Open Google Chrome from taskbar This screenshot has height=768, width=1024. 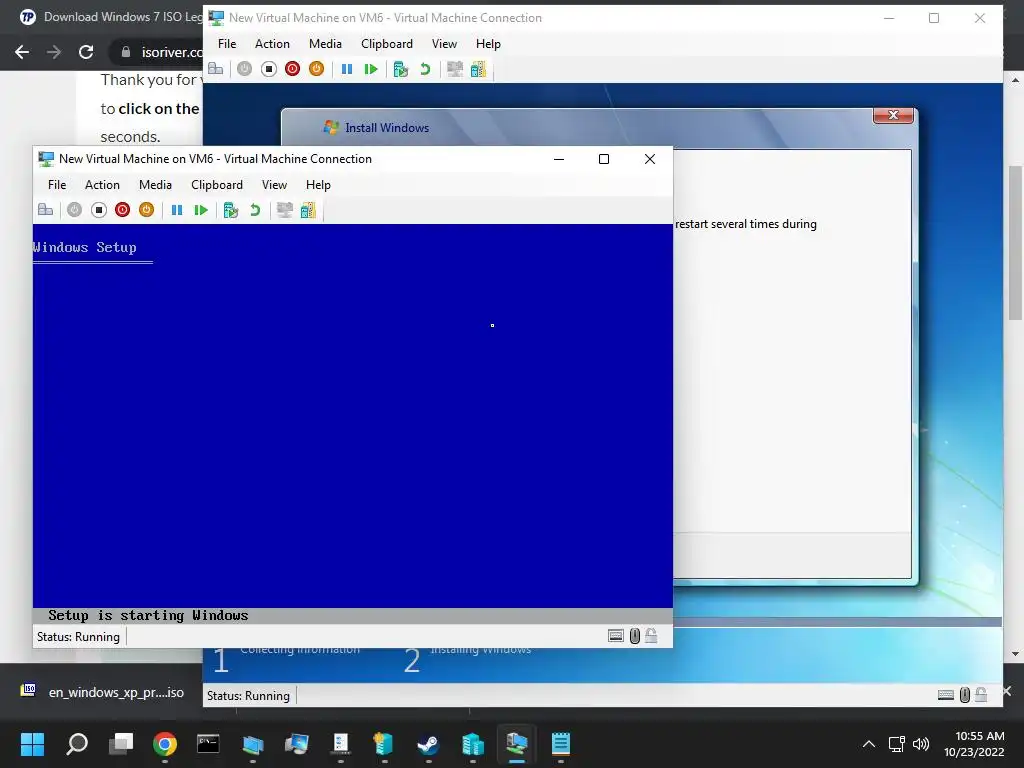click(x=165, y=744)
